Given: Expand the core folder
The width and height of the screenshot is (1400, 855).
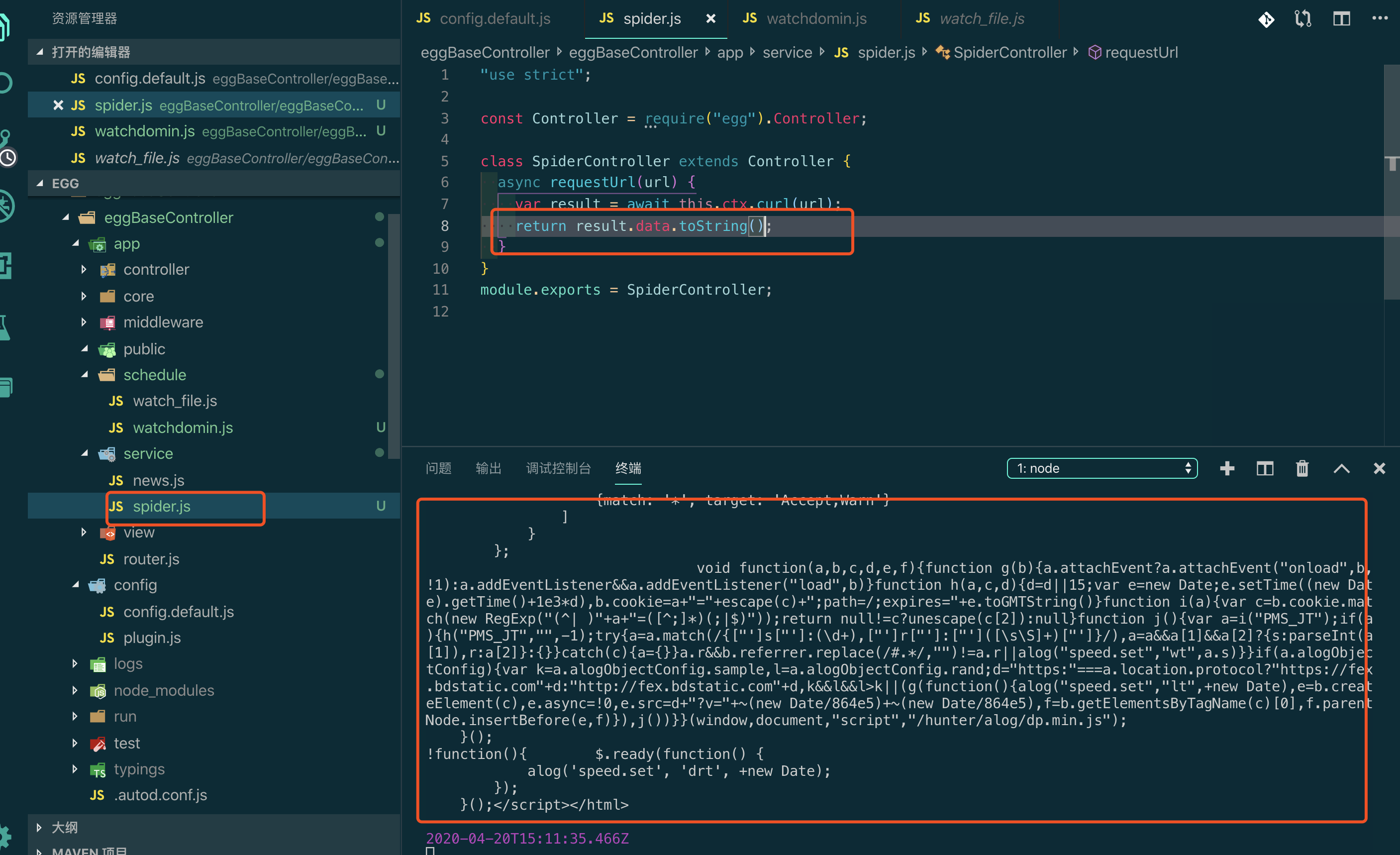Looking at the screenshot, I should [x=84, y=296].
